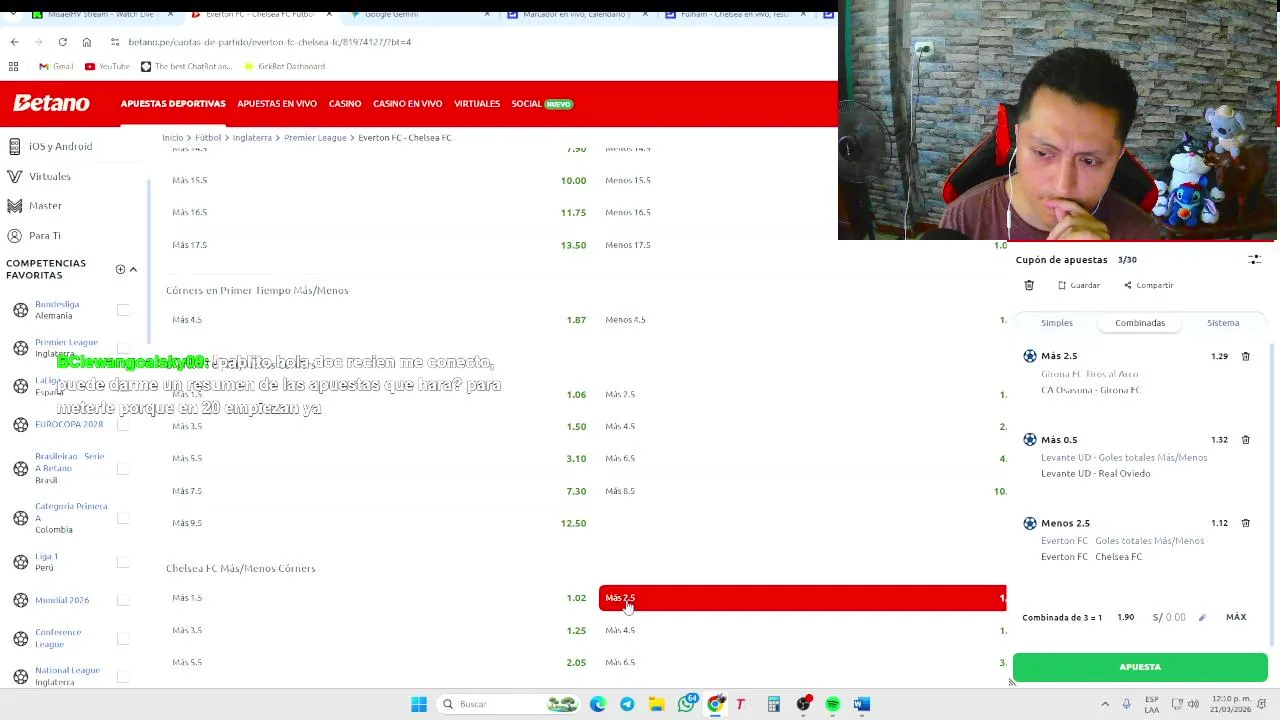The height and width of the screenshot is (720, 1280).
Task: Collapse Competencias Favoritas section
Action: pos(133,269)
